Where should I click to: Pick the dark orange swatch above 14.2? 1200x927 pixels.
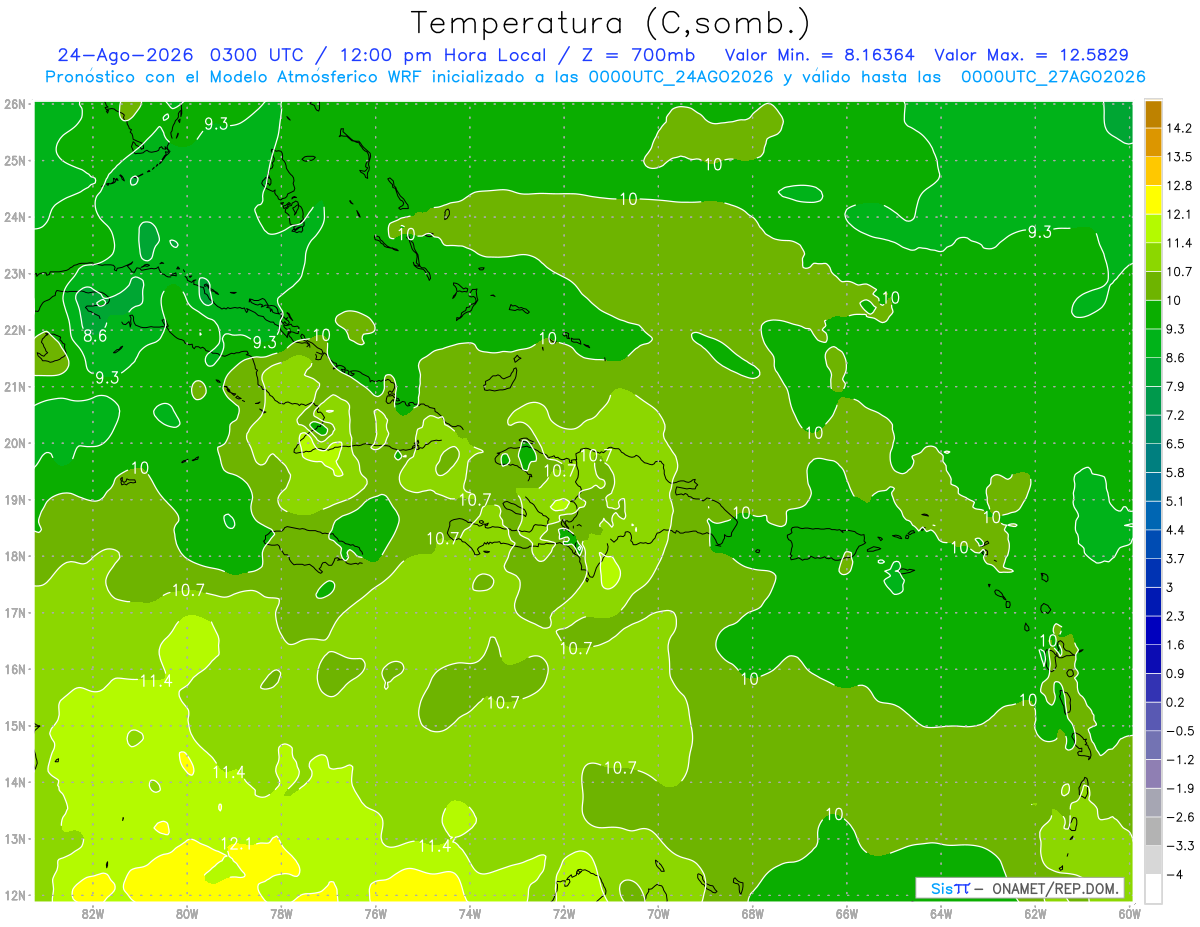[1153, 114]
